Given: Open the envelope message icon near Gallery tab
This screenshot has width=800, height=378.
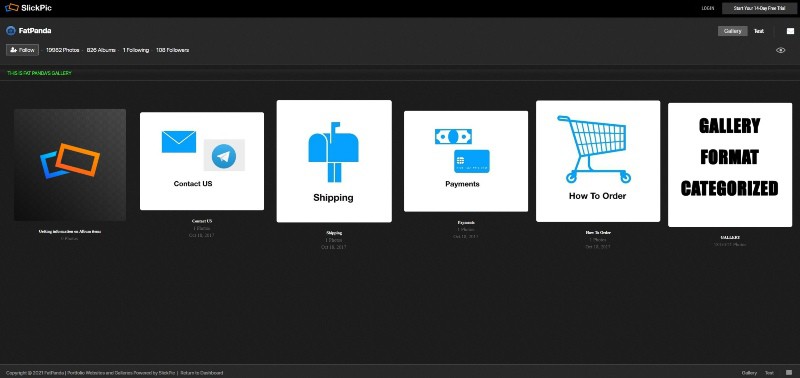Looking at the screenshot, I should [x=790, y=31].
